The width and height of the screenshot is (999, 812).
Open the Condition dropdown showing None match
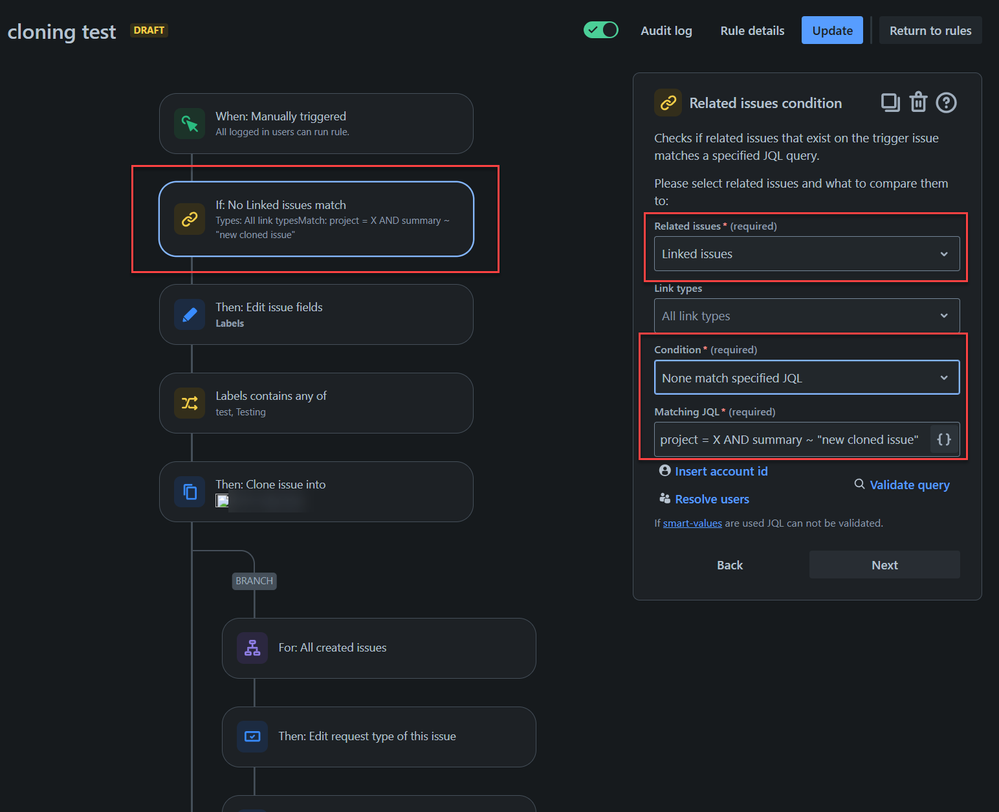(807, 378)
